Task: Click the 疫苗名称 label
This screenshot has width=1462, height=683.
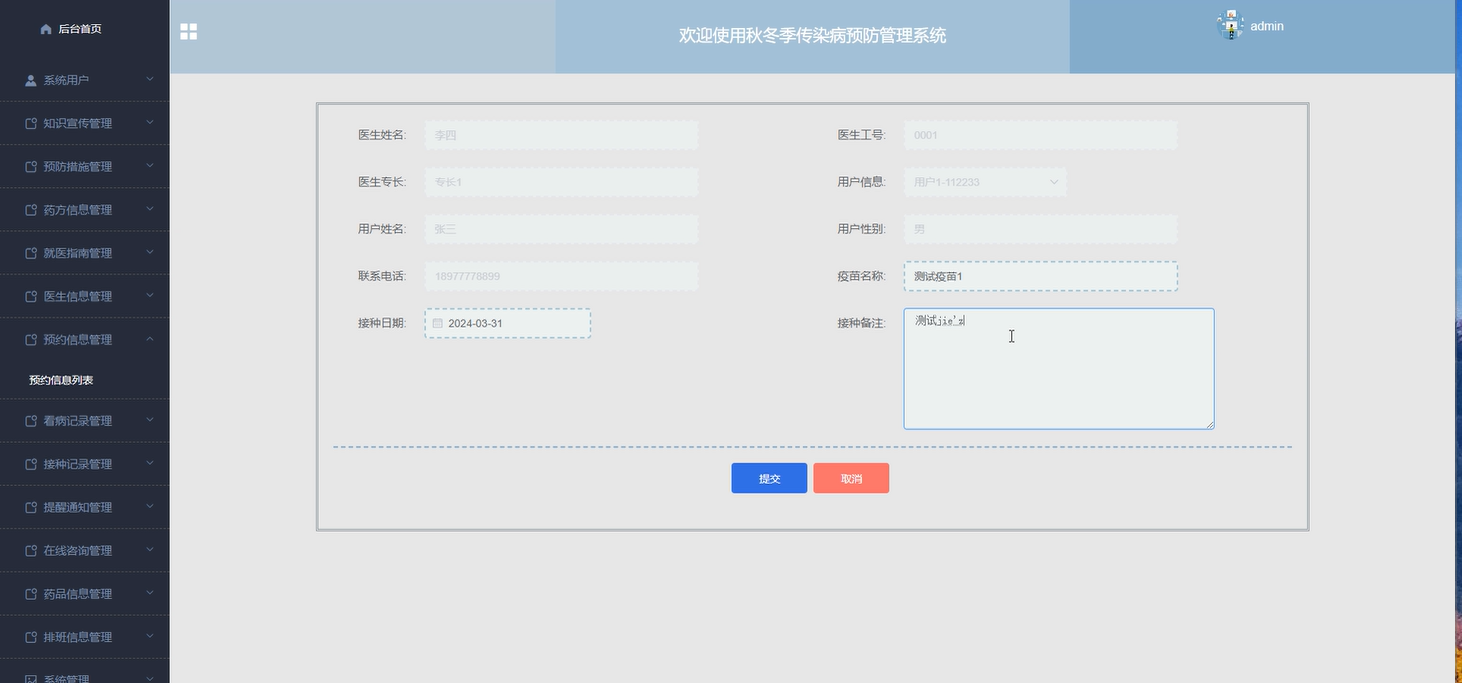Action: coord(861,276)
